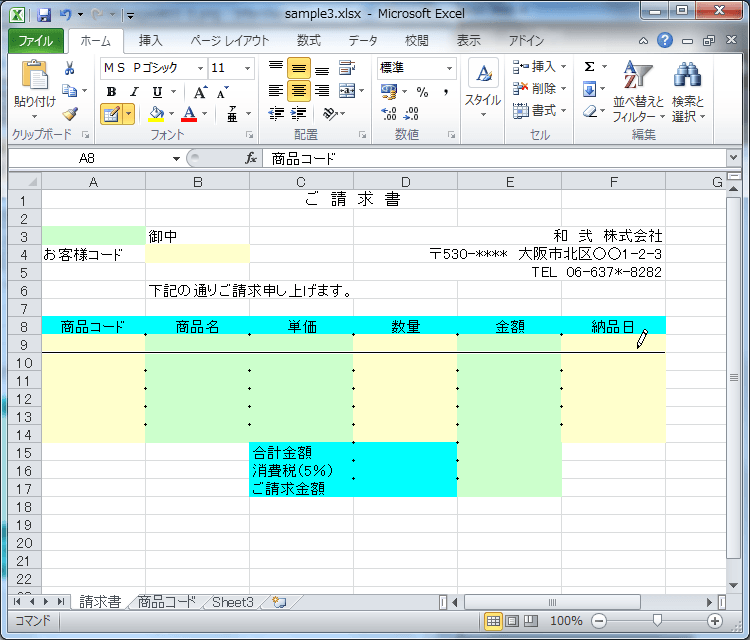Click Undo arrow in quick access toolbar
Image resolution: width=750 pixels, height=640 pixels.
tap(66, 15)
